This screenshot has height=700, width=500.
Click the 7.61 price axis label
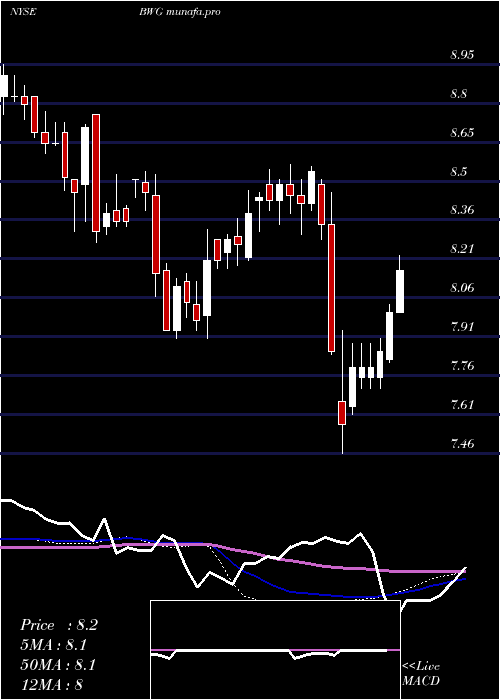pos(462,404)
